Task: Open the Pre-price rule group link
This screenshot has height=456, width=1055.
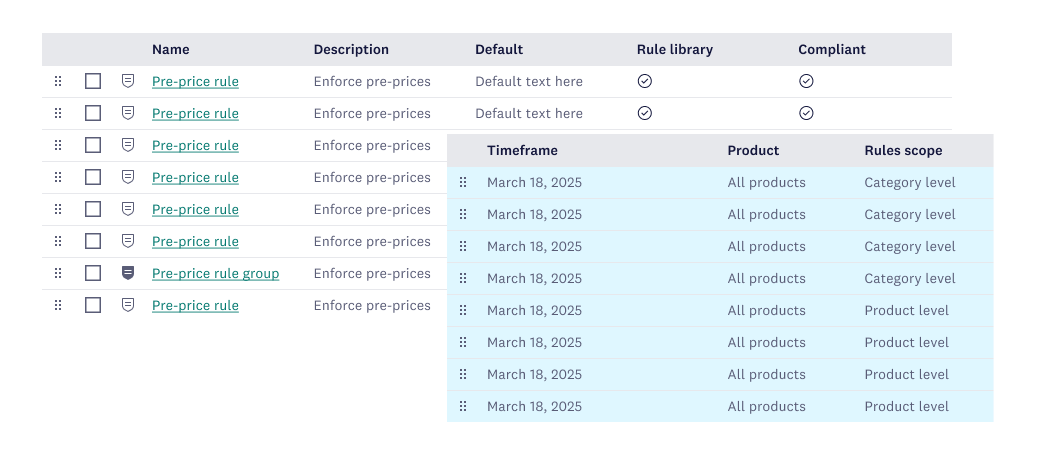Action: (x=215, y=274)
